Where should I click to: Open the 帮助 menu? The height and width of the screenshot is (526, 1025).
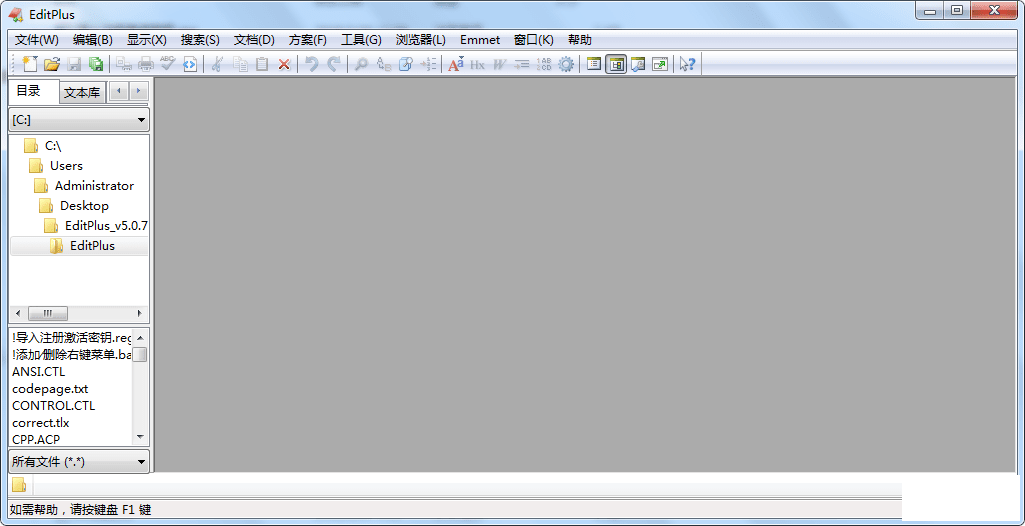point(580,40)
